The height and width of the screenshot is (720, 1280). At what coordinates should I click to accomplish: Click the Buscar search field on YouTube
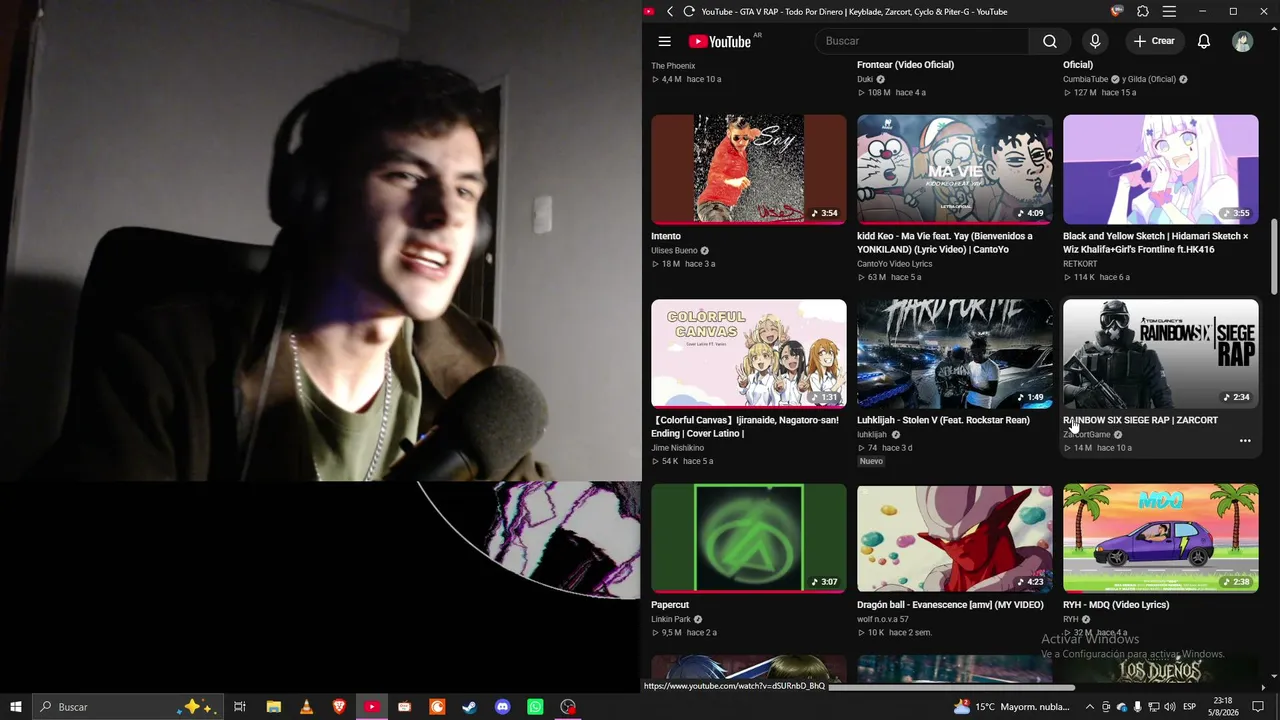(x=921, y=41)
